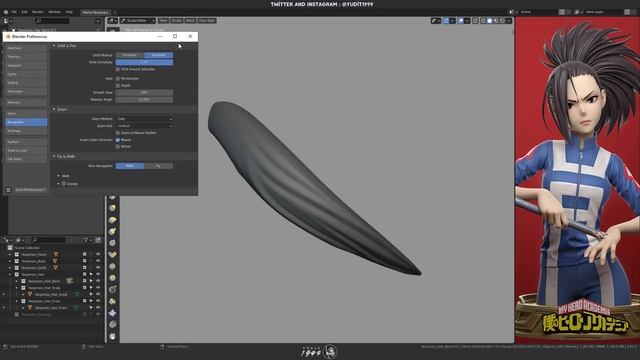
Task: Click the mesh data icon in Hair_Scalp row
Action: tap(77, 294)
